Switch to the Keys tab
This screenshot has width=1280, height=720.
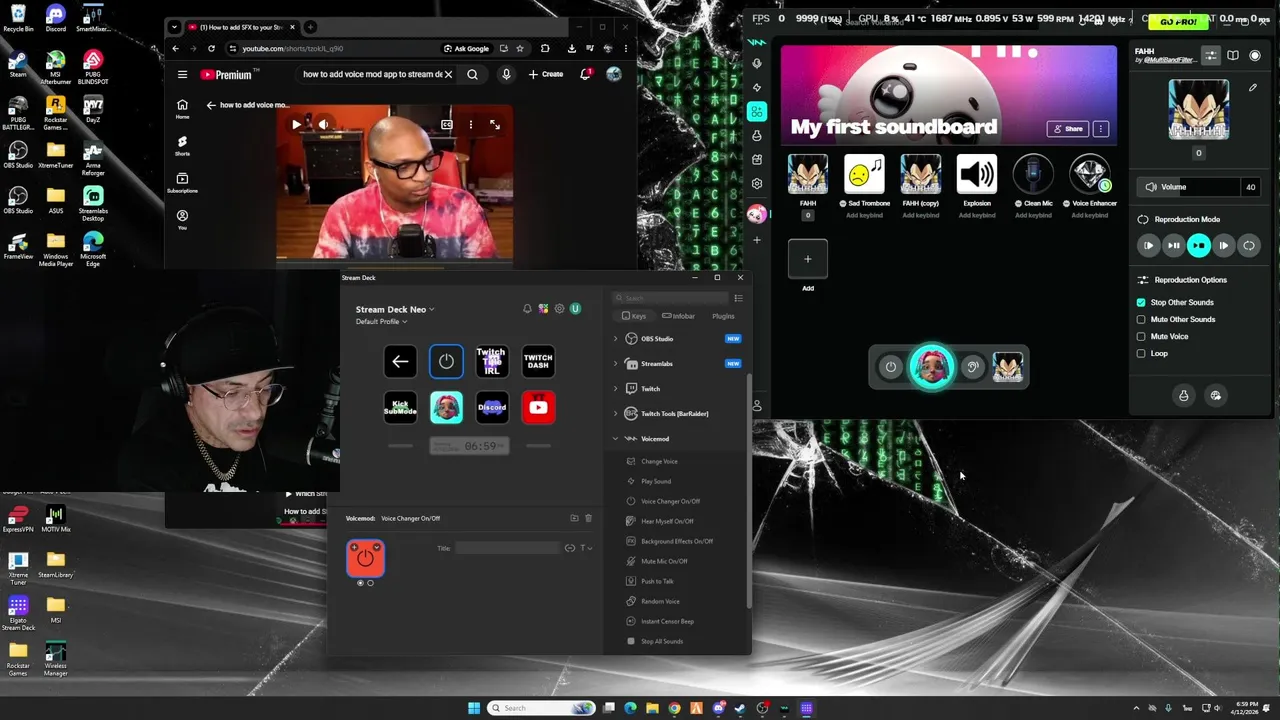(634, 316)
